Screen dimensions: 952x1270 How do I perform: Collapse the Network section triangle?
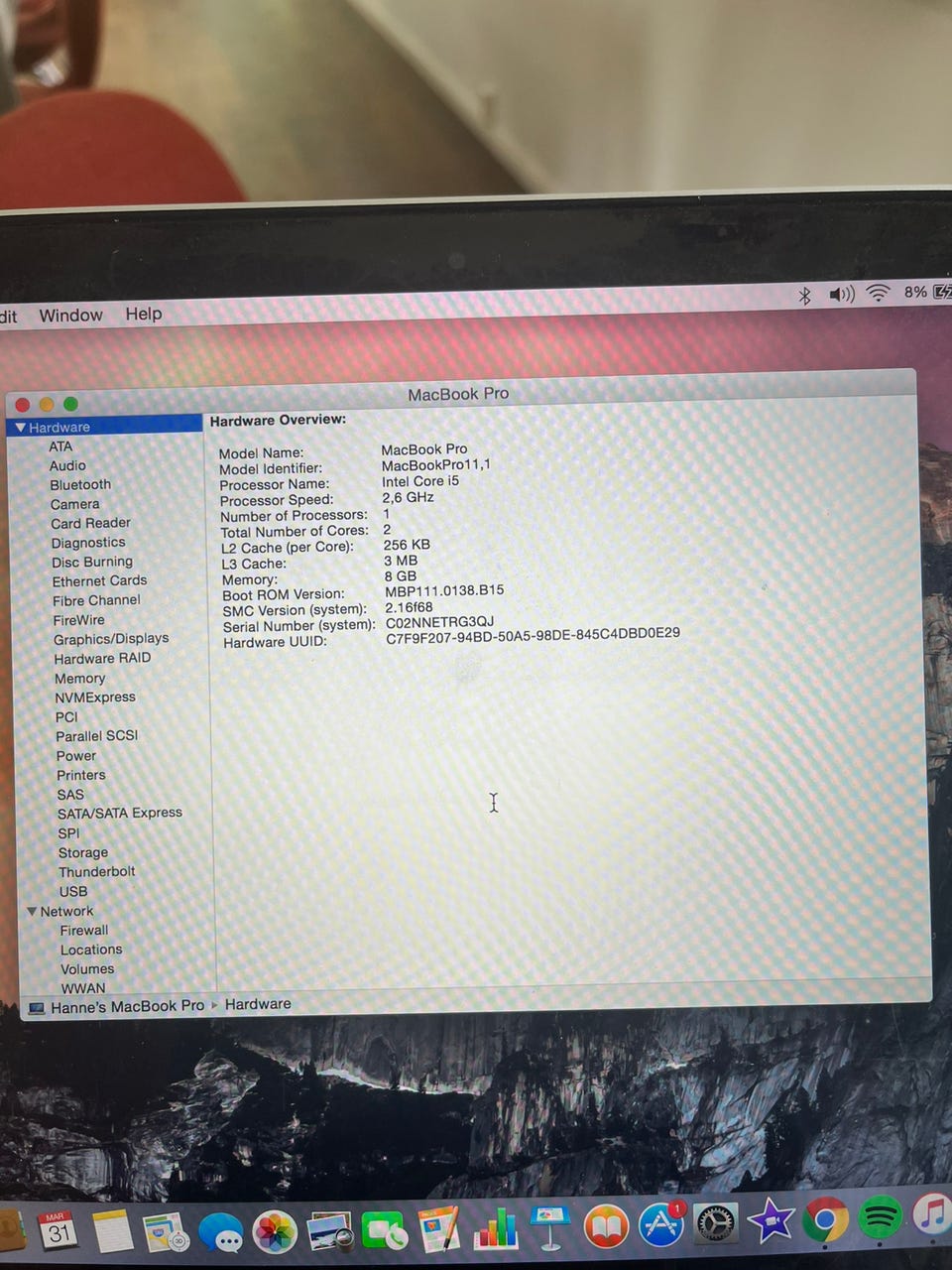click(x=32, y=911)
